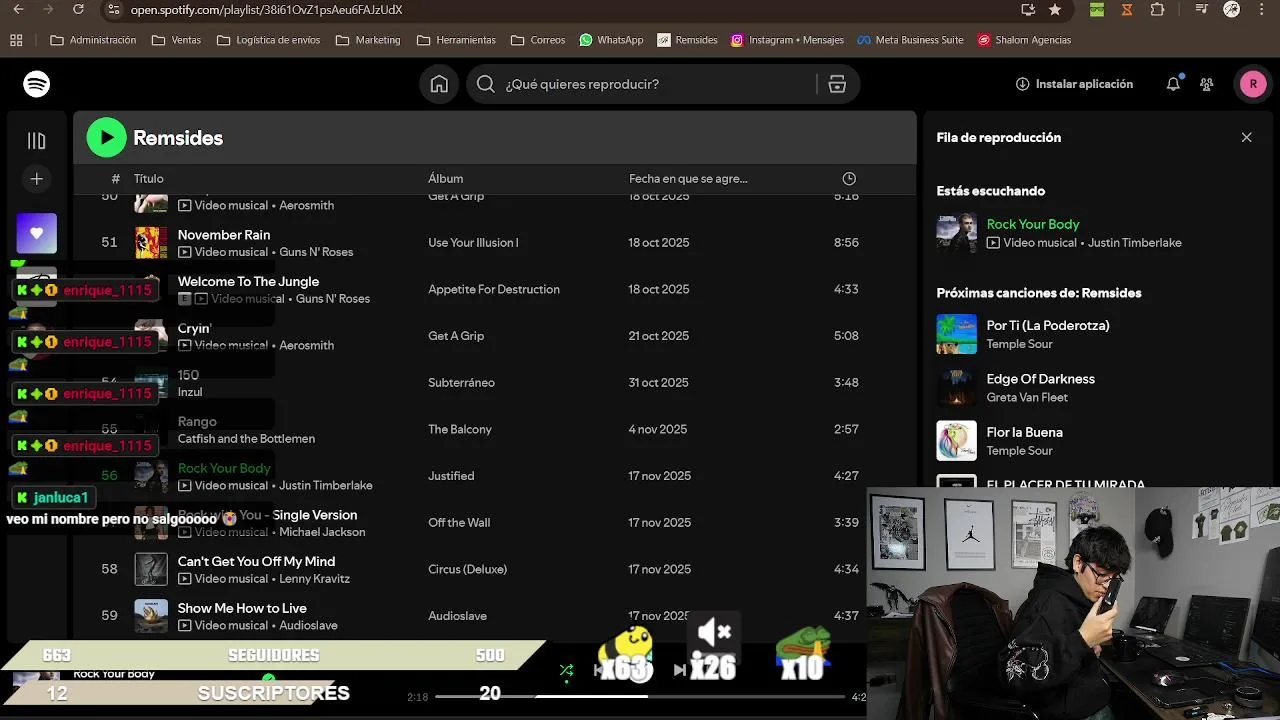Click the Duration clock column header
The height and width of the screenshot is (720, 1280).
click(x=849, y=178)
